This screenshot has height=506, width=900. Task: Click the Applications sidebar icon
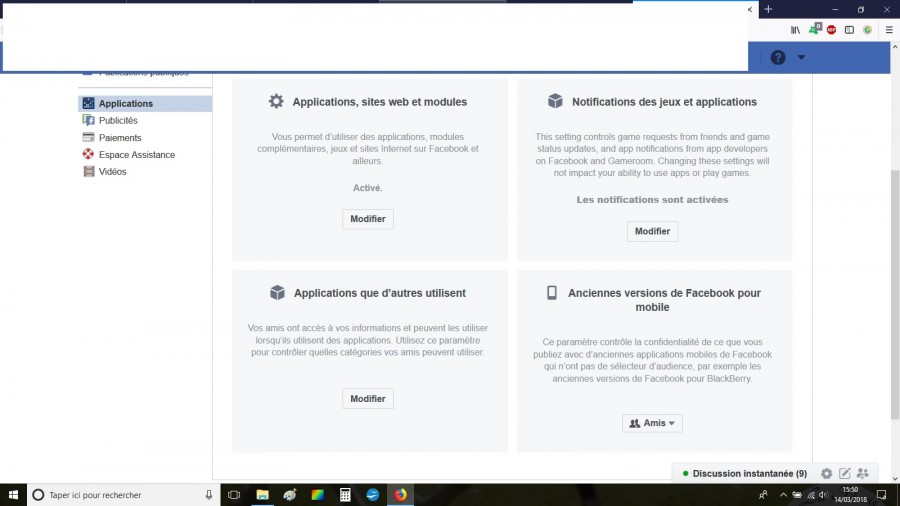(x=88, y=103)
